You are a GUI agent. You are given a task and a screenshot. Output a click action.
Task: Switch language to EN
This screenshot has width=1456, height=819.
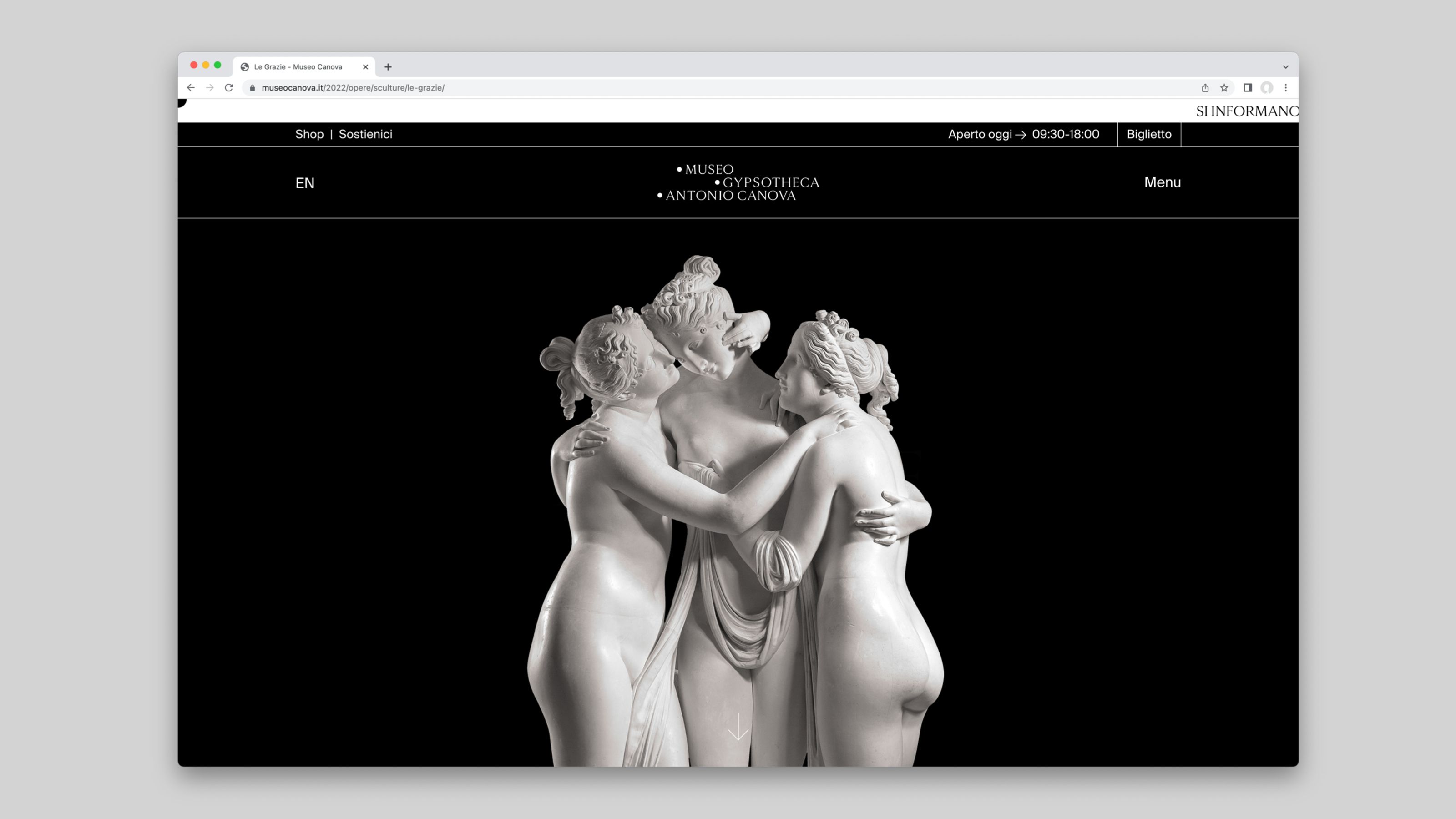(x=305, y=183)
